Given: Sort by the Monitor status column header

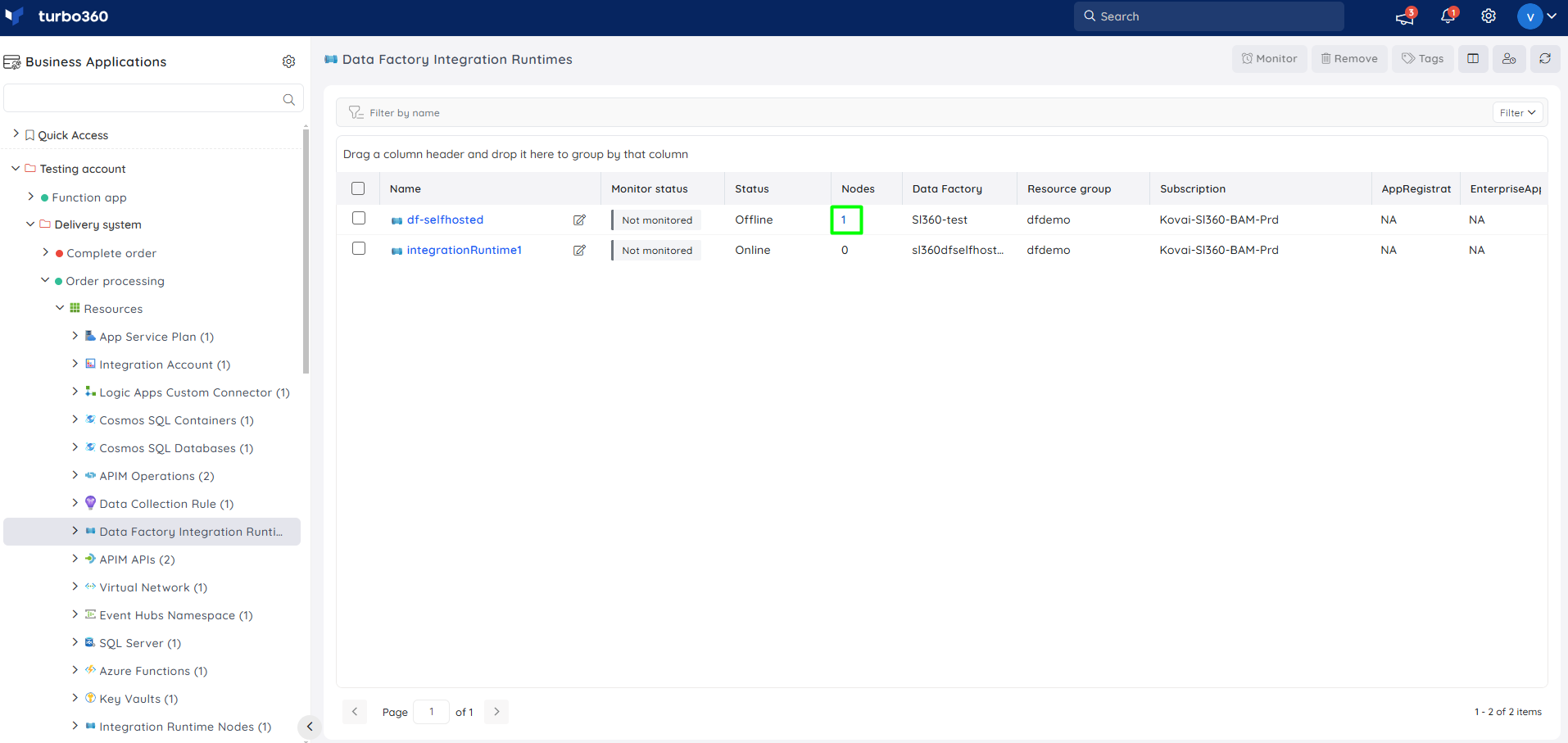Looking at the screenshot, I should 649,188.
